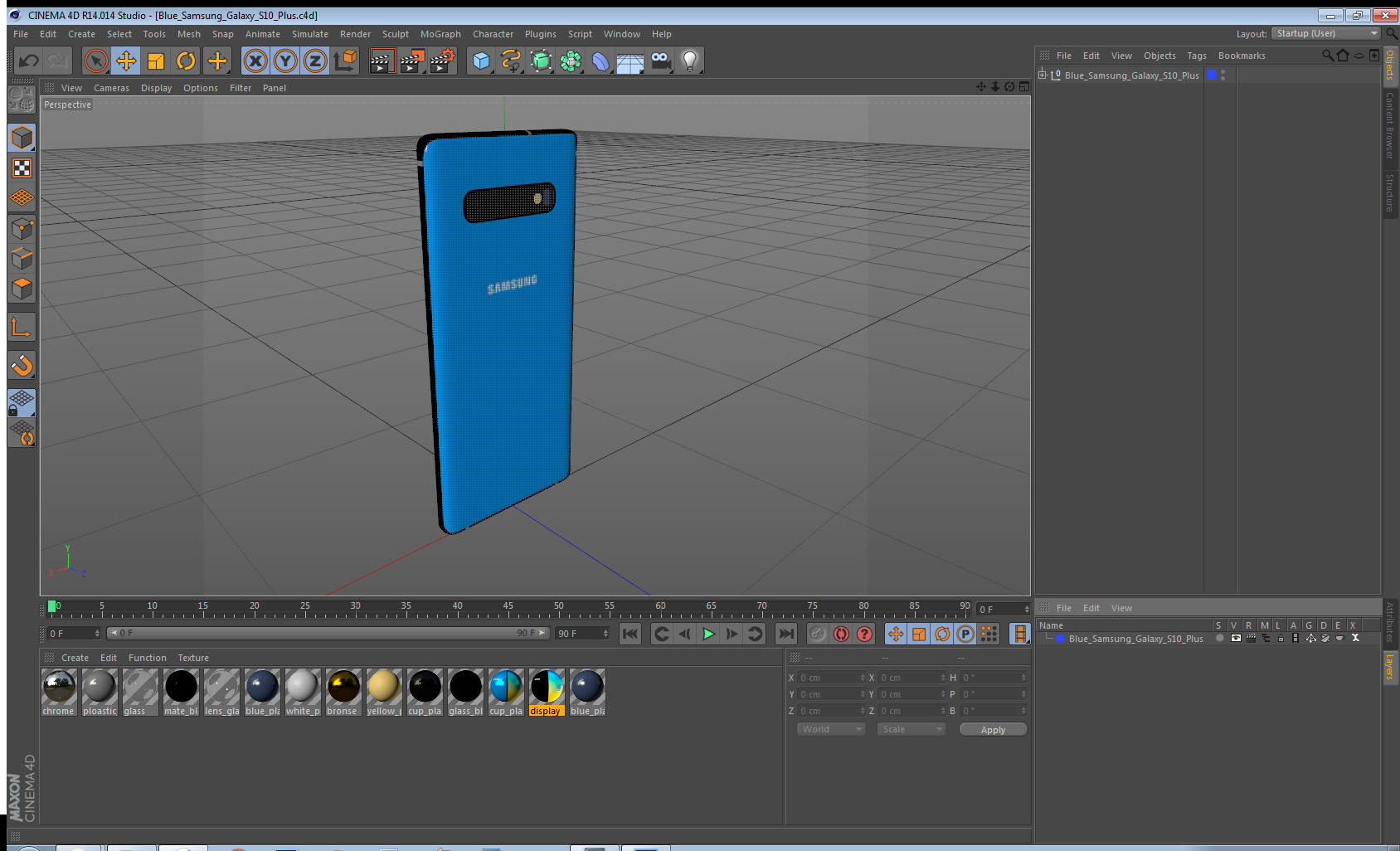Screen dimensions: 1400x851
Task: Open Edit Render Settings icon
Action: tap(443, 61)
